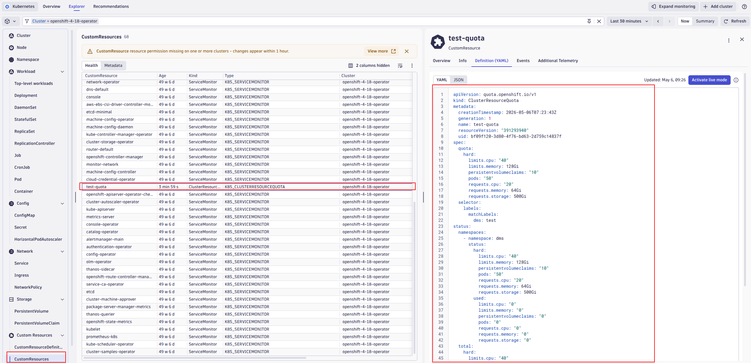Switch to Summary time mode
The image size is (751, 363).
[705, 22]
